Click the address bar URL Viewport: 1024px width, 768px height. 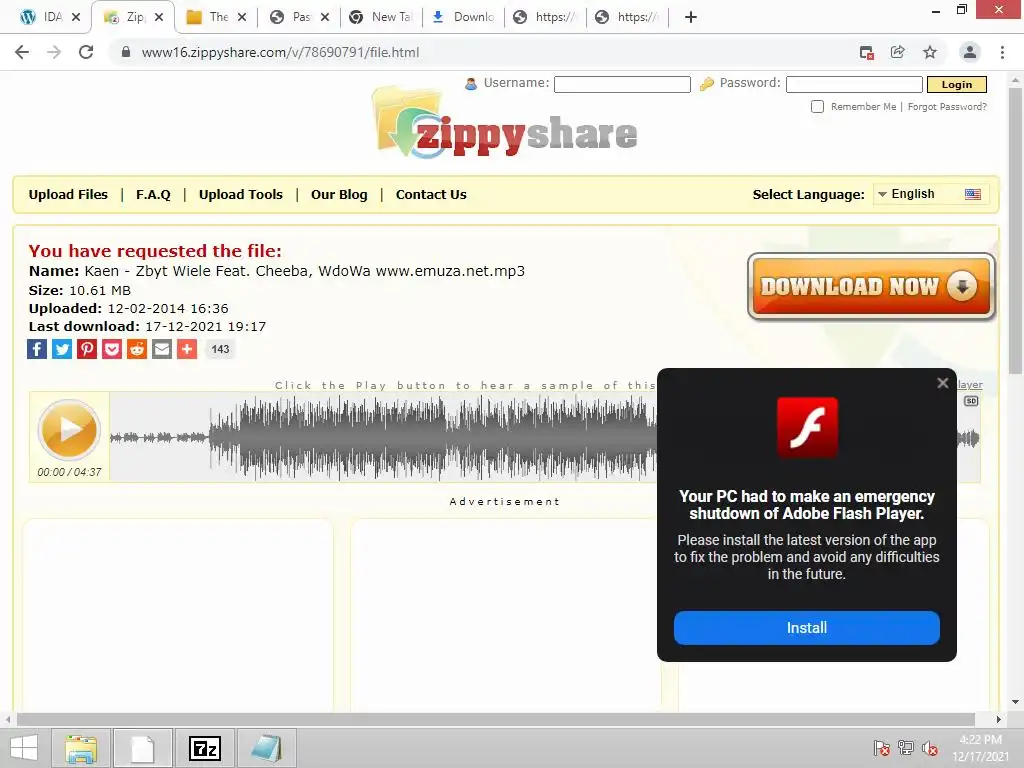click(x=280, y=52)
